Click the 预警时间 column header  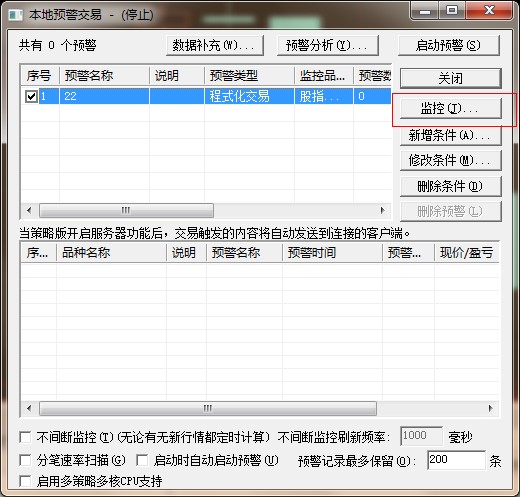[x=332, y=252]
